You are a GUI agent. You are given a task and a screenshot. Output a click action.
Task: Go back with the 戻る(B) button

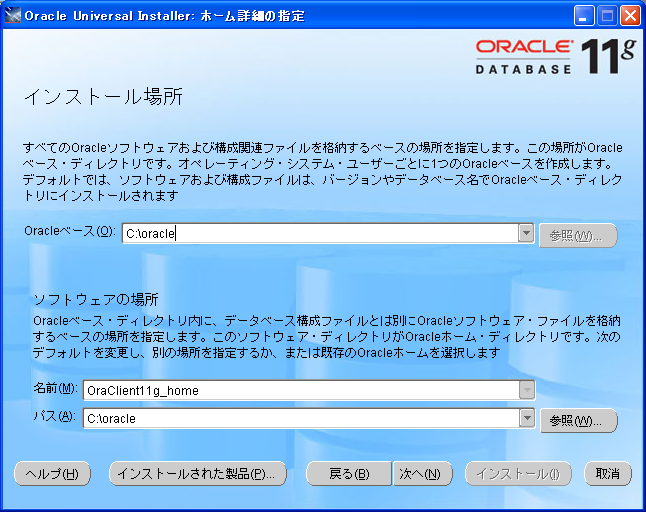[x=348, y=473]
